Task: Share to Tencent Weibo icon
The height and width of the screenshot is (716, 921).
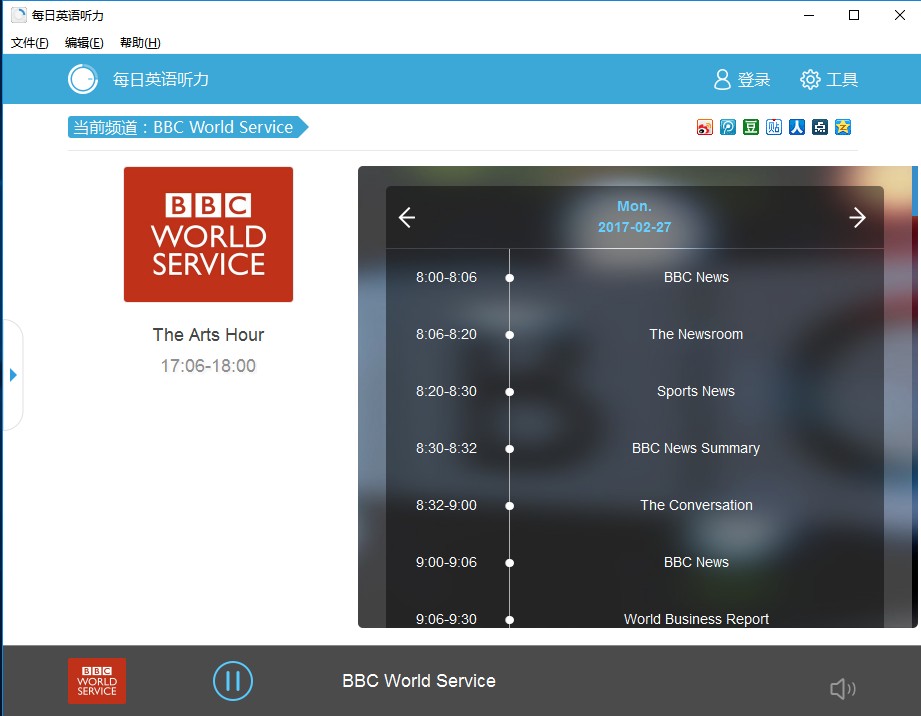Action: click(x=728, y=127)
